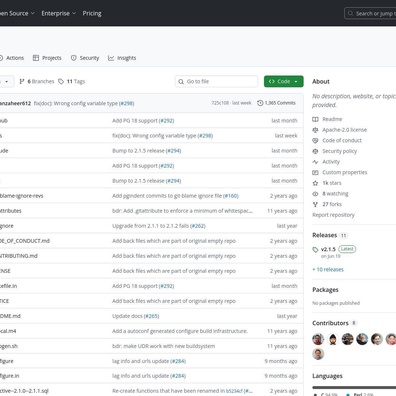Open the Releases heading link
396x396 pixels.
pos(325,235)
